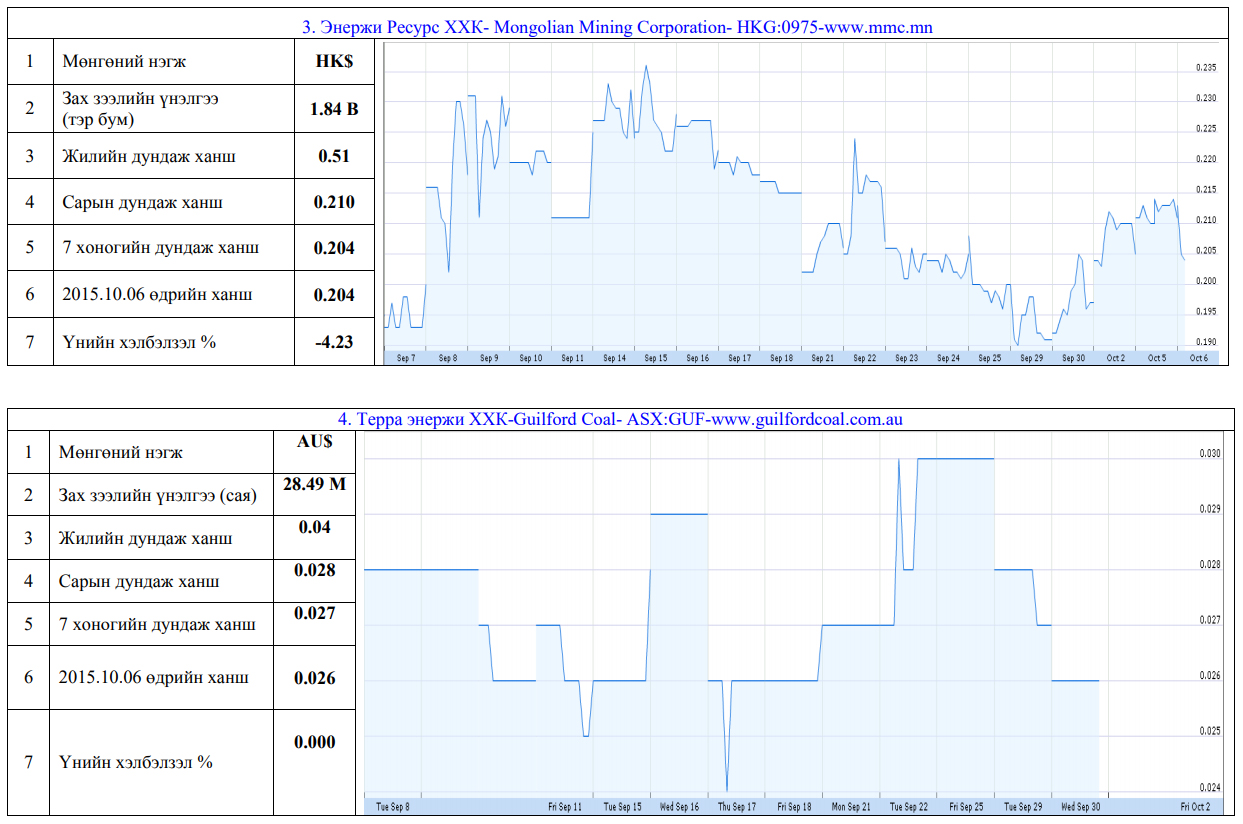This screenshot has height=824, width=1243.
Task: Click the 0.030 y-axis label on the Guilford chart
Action: [x=1210, y=454]
